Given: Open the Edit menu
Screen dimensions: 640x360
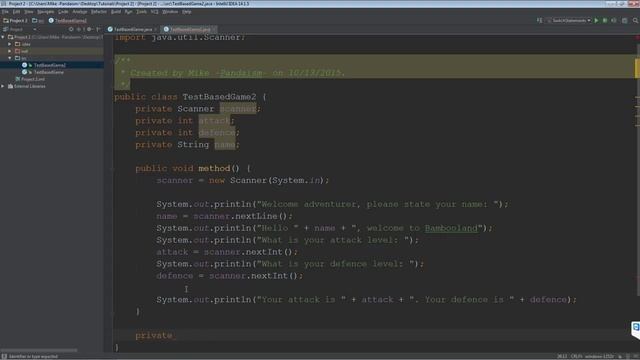Looking at the screenshot, I should point(16,12).
